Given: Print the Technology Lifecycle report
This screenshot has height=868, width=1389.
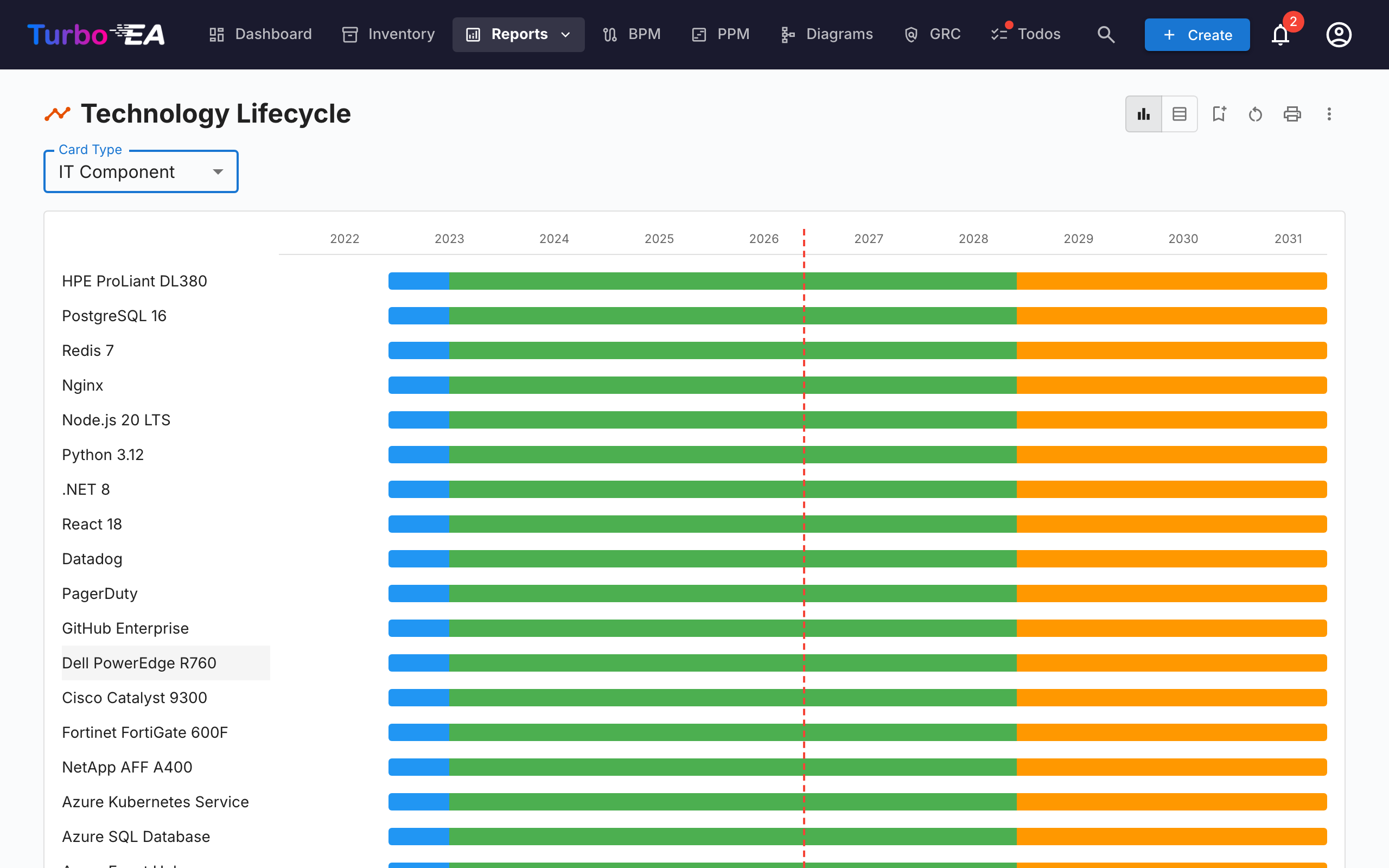Looking at the screenshot, I should [1292, 114].
